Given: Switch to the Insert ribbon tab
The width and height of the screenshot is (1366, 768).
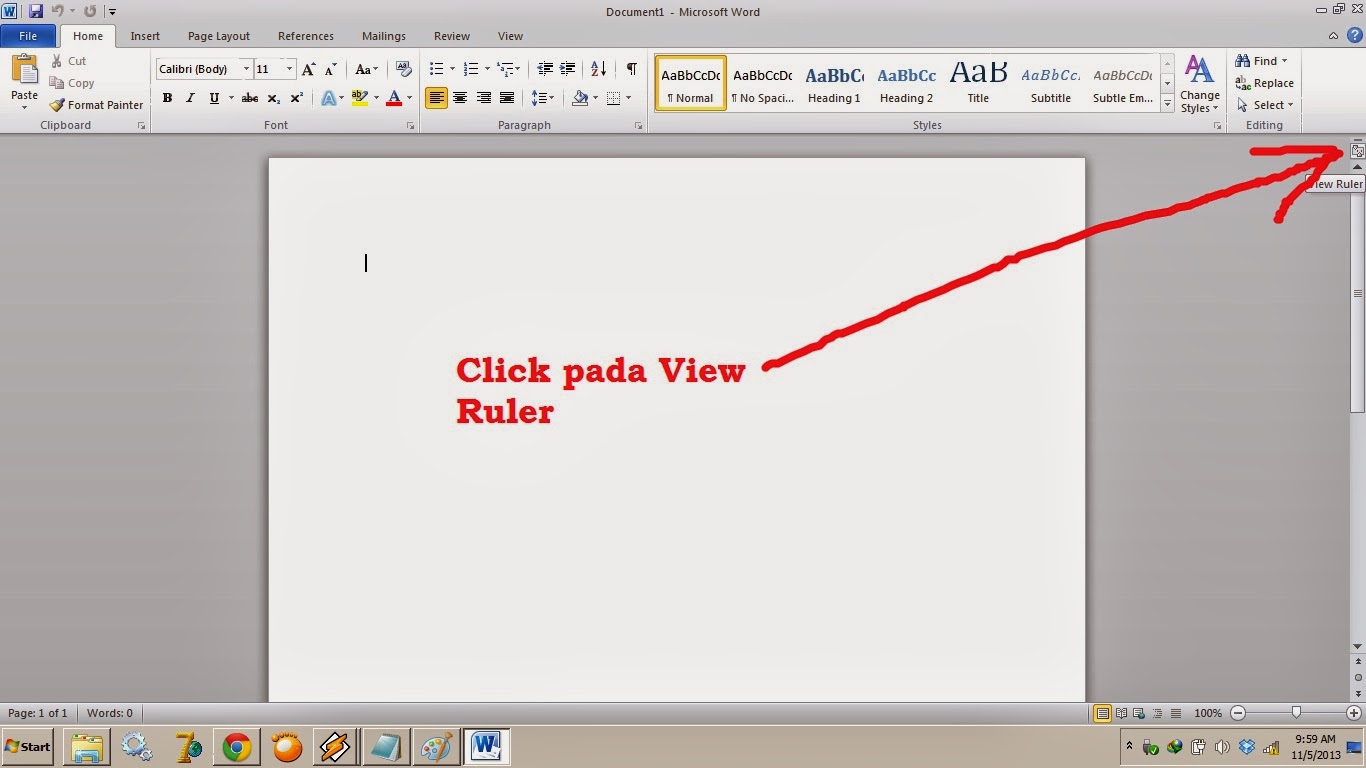Looking at the screenshot, I should pos(145,35).
